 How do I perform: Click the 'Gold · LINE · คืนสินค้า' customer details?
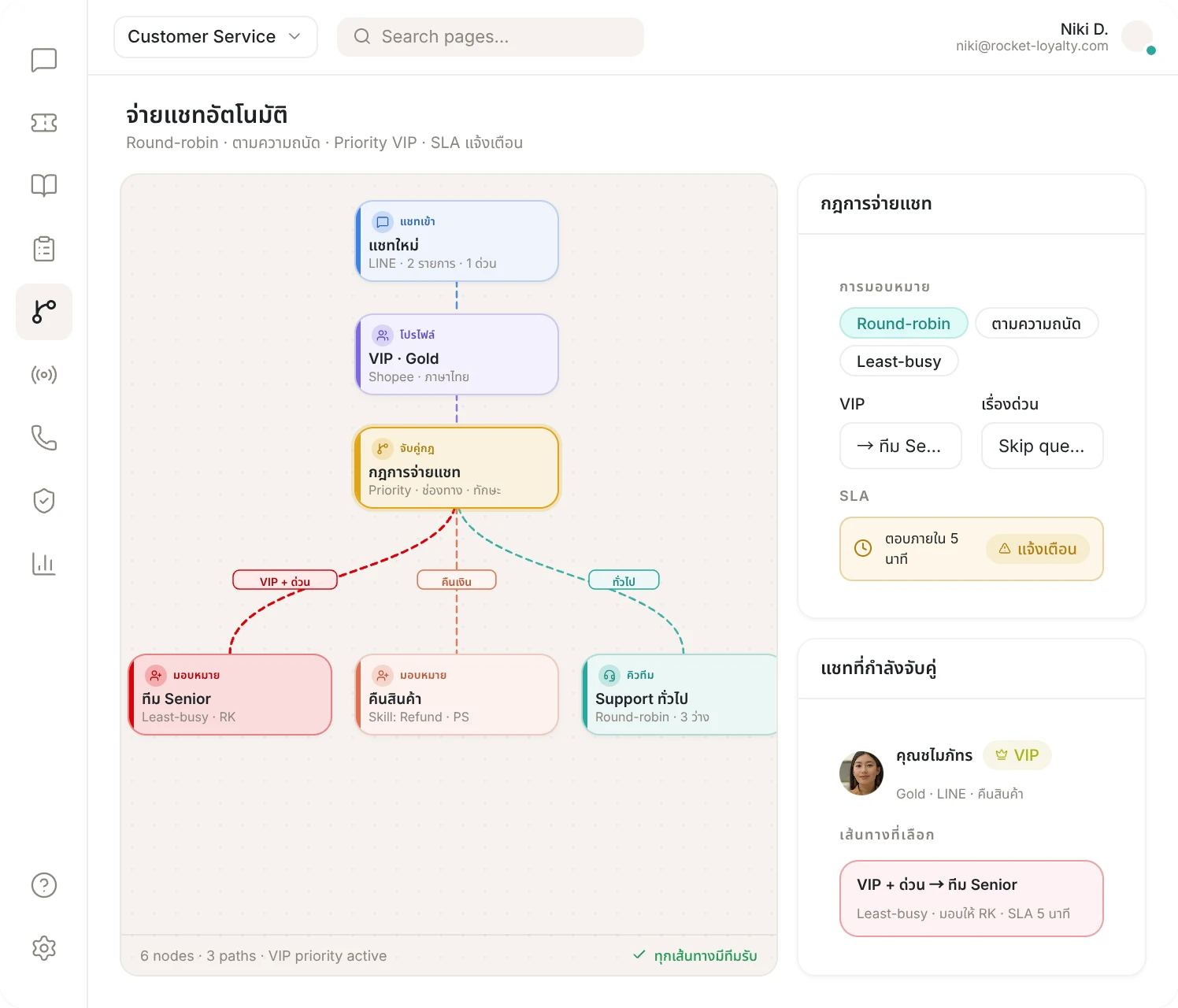click(x=959, y=794)
